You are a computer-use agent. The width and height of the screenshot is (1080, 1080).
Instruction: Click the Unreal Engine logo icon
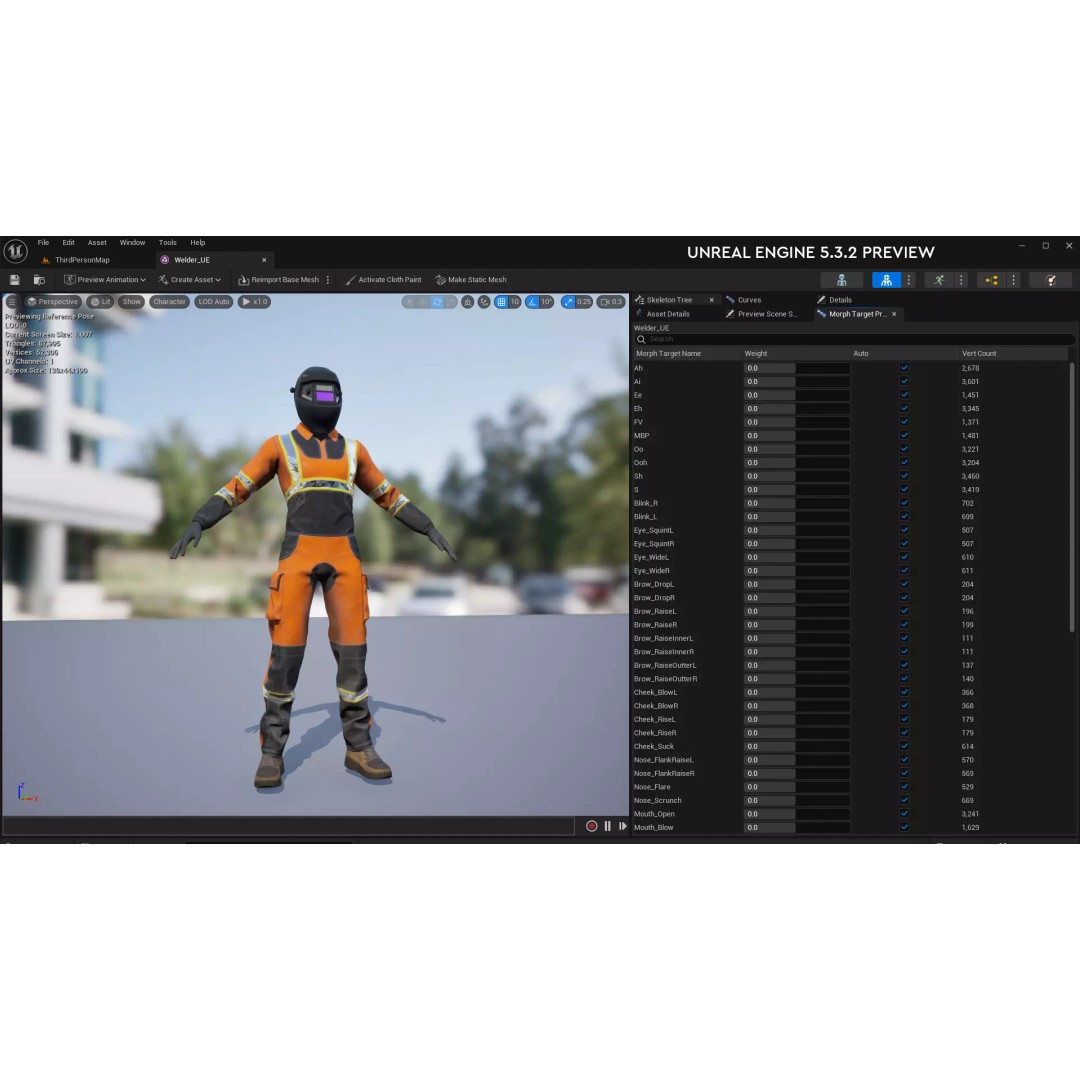[15, 251]
